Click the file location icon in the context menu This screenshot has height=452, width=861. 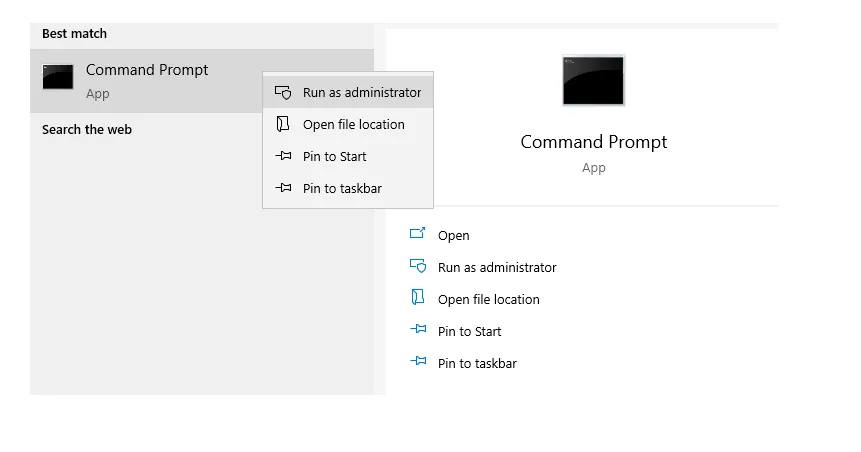coord(283,124)
